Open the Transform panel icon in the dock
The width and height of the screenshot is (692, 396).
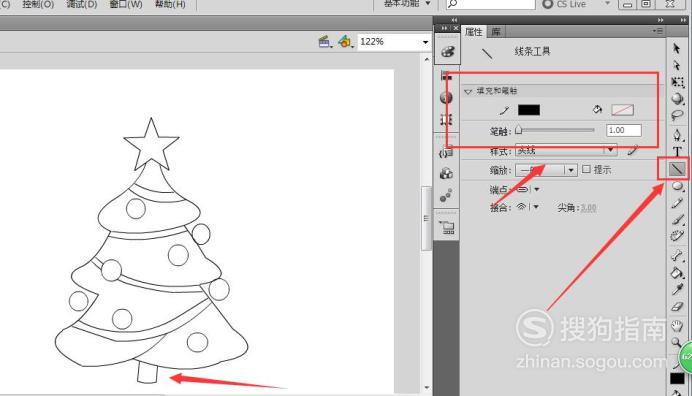tap(446, 119)
